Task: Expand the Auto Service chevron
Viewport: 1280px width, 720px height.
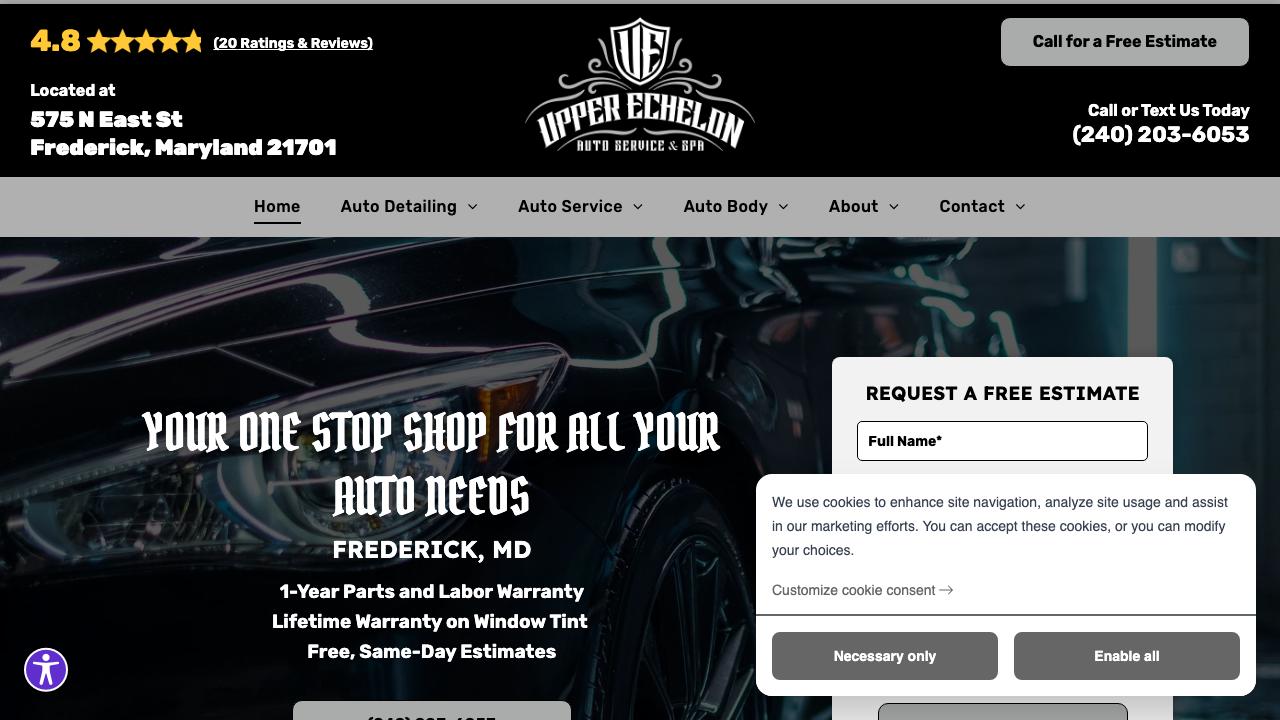Action: coord(638,207)
